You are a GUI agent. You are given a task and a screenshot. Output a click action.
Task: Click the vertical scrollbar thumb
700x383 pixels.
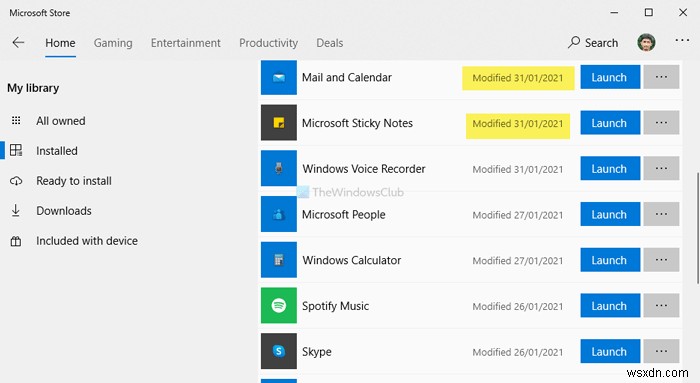click(x=697, y=228)
